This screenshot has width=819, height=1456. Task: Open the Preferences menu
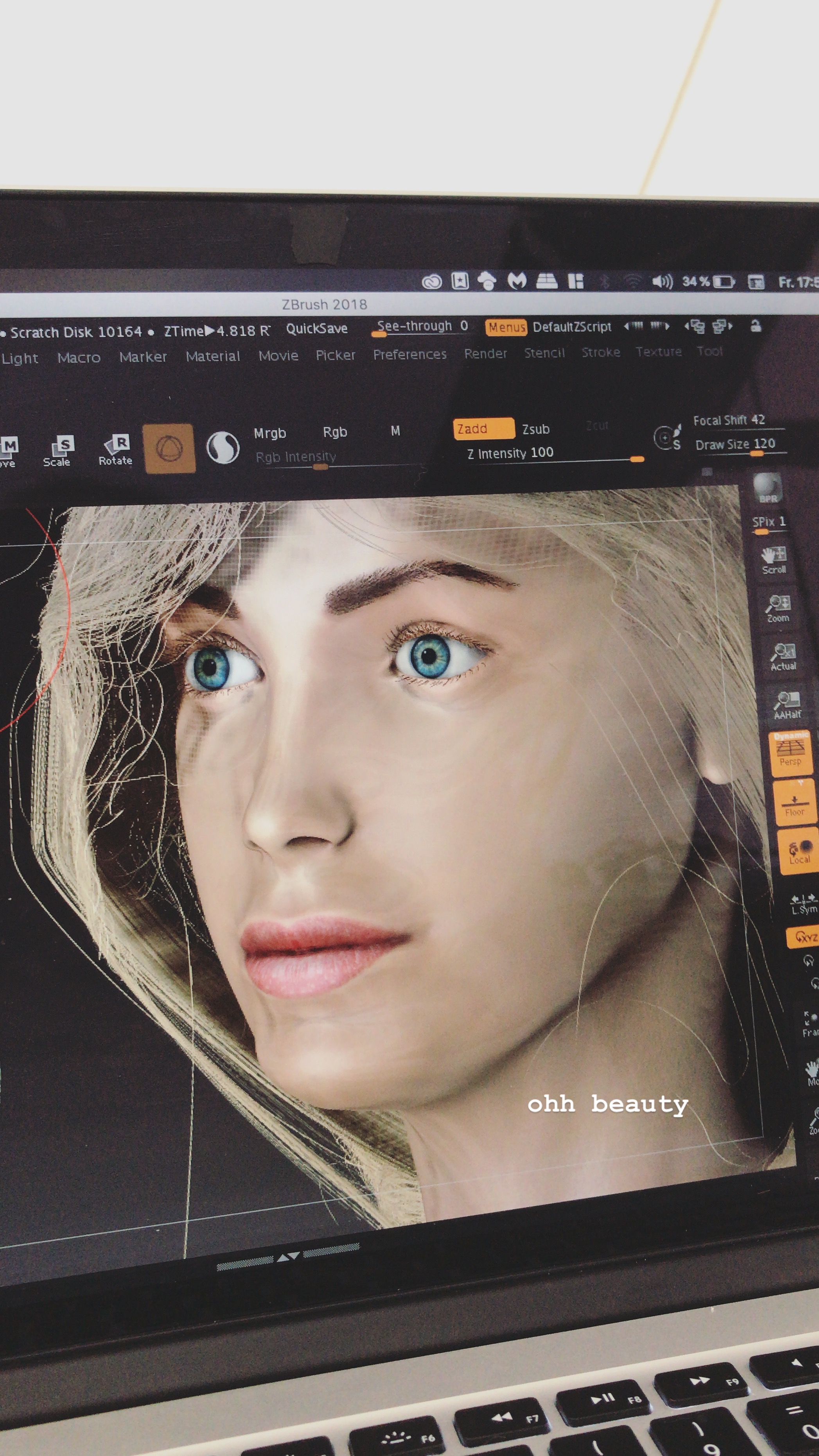[409, 354]
